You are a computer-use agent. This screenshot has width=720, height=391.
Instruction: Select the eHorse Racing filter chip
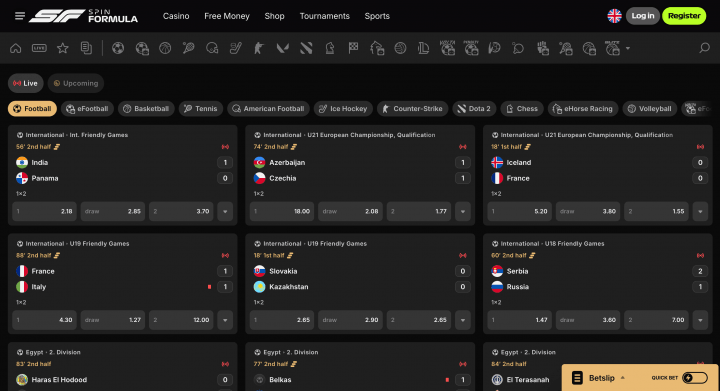tap(583, 109)
